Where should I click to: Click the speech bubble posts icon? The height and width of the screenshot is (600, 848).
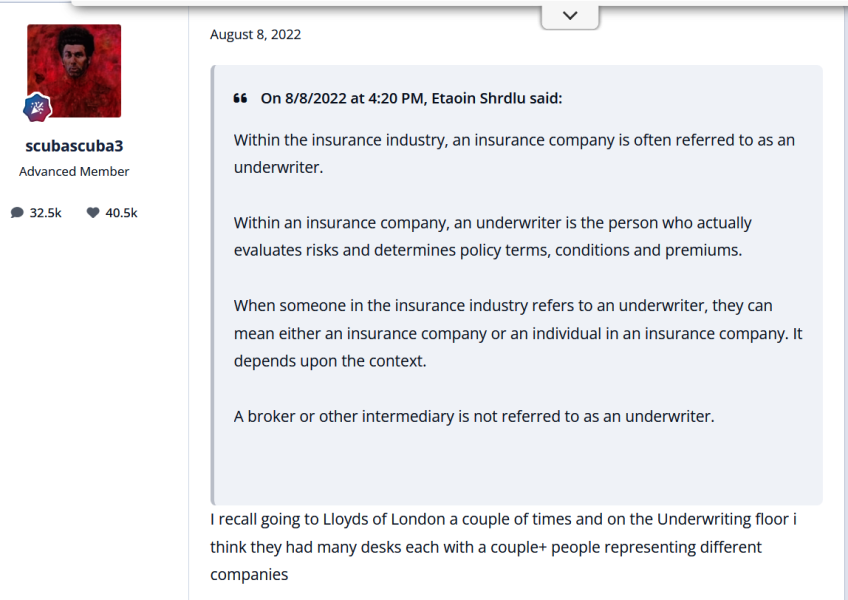[x=17, y=212]
